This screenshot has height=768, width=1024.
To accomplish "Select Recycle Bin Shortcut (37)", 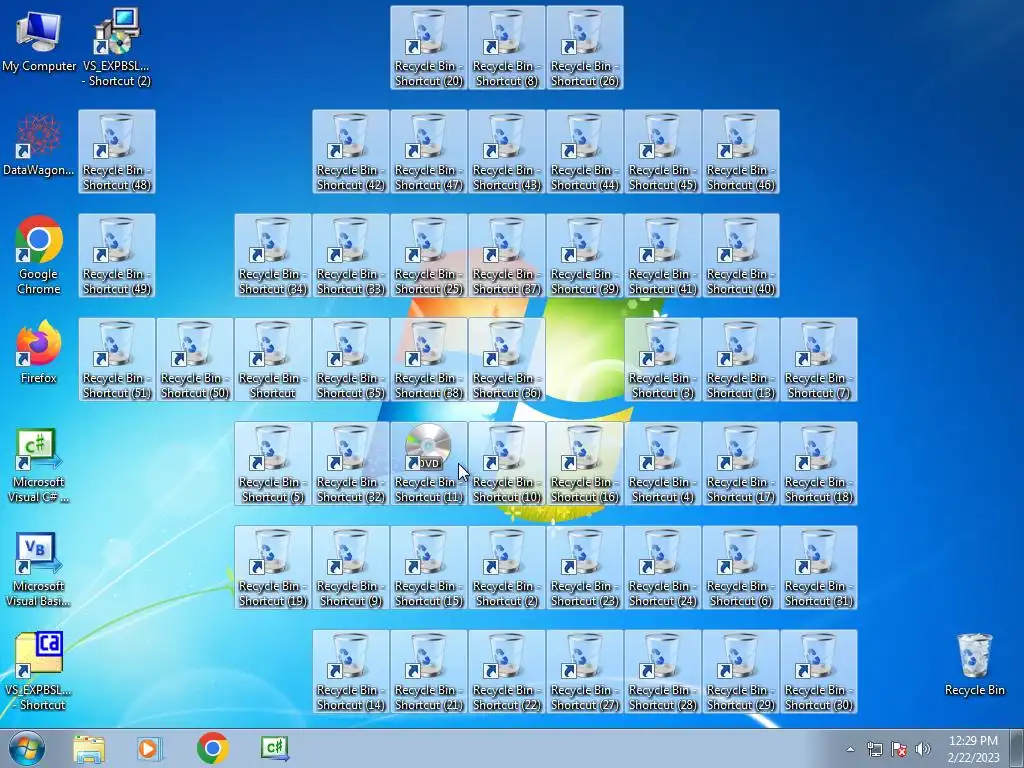I will tap(507, 255).
